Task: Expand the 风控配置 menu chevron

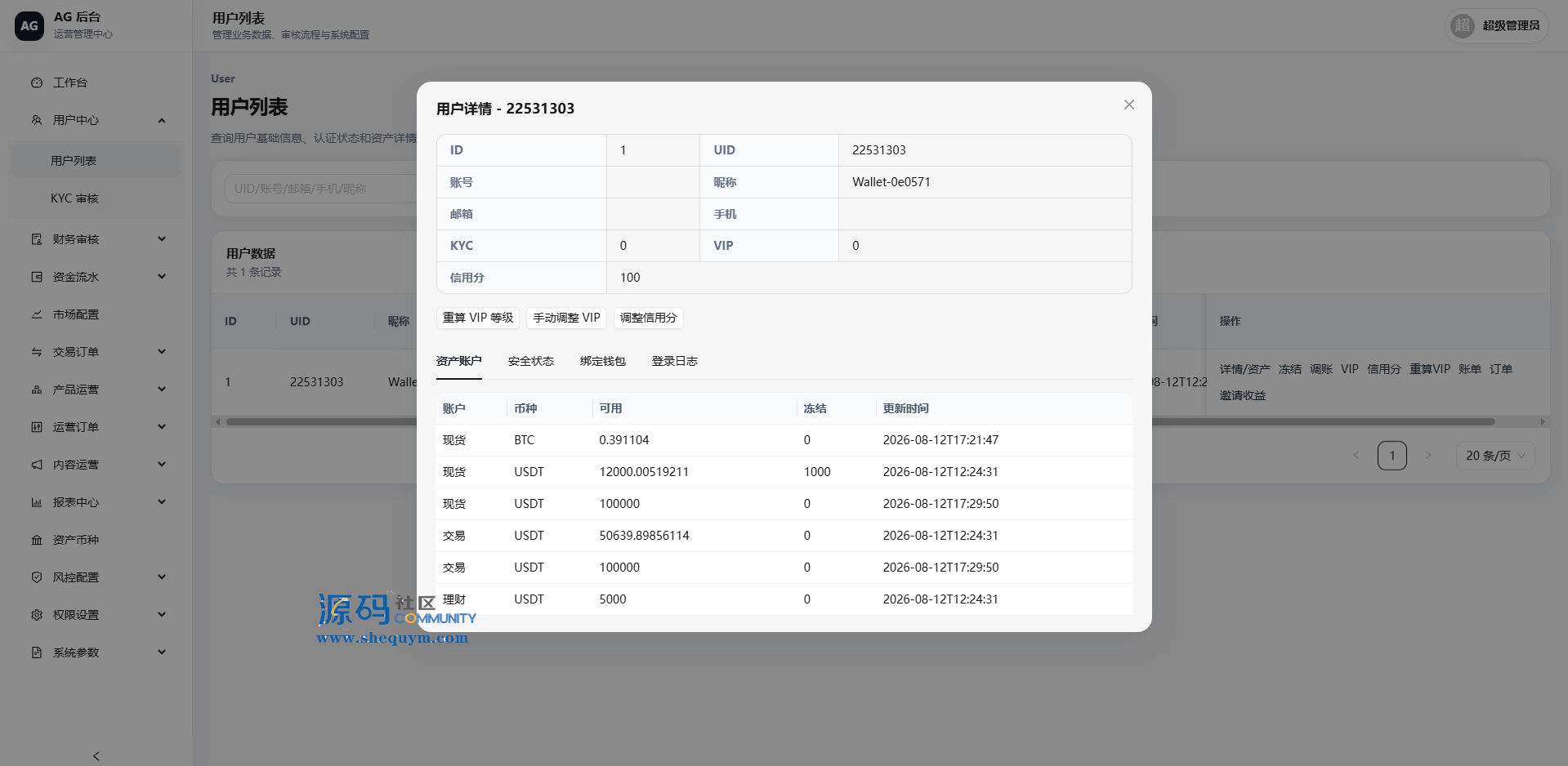Action: click(x=162, y=577)
